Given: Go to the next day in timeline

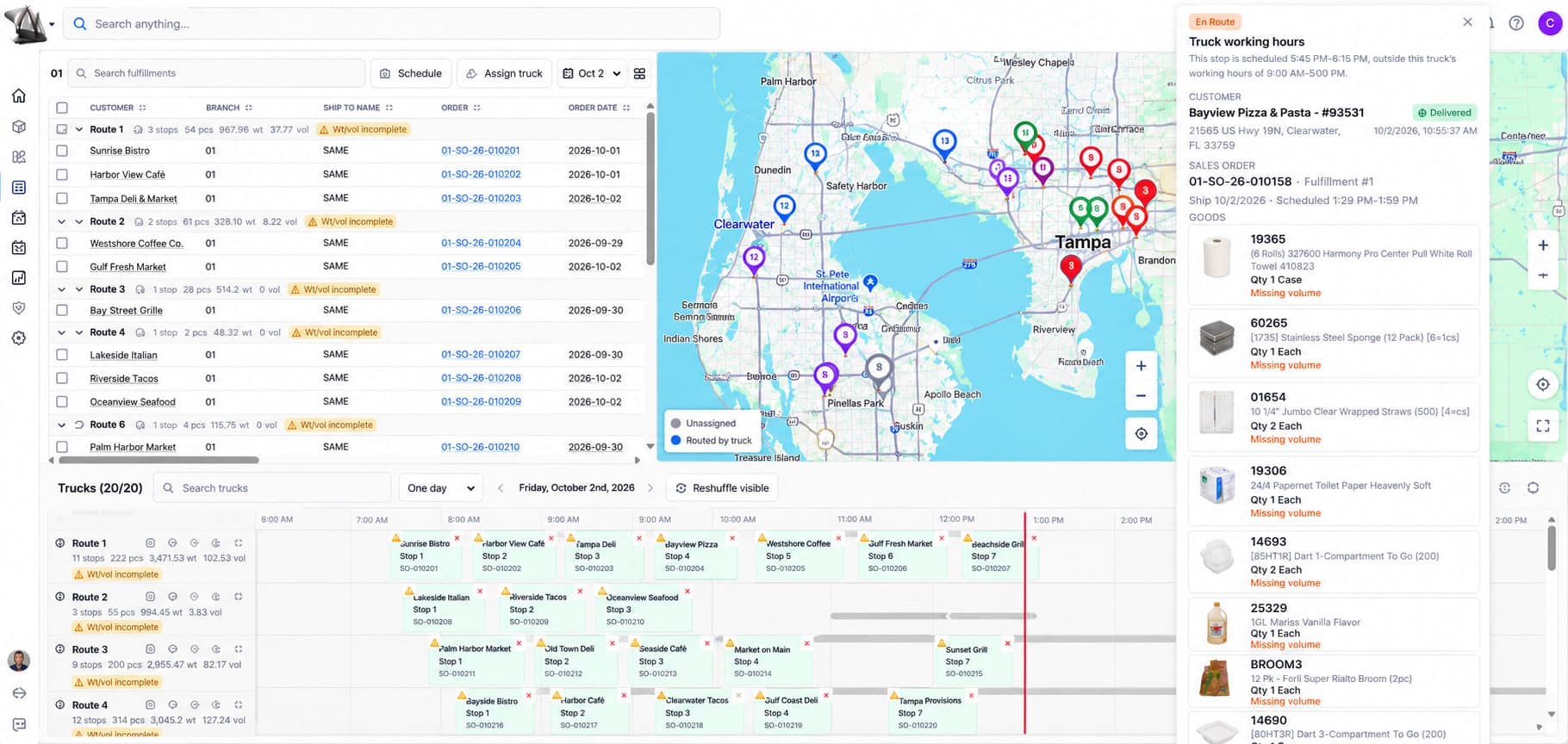Looking at the screenshot, I should point(650,488).
